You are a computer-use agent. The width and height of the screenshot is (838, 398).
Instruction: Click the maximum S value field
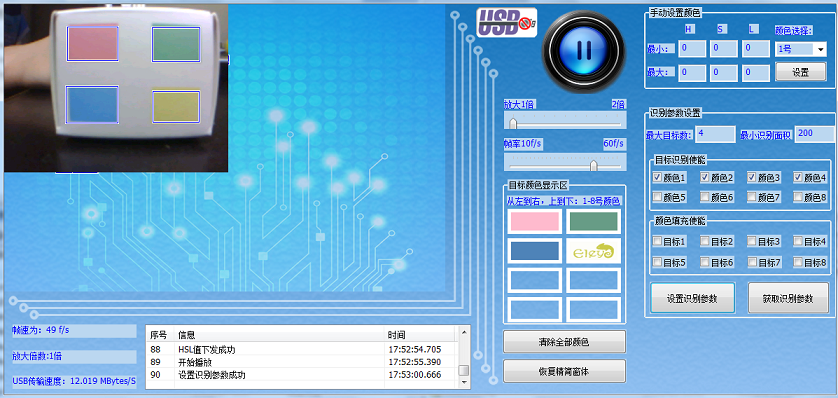coord(724,73)
